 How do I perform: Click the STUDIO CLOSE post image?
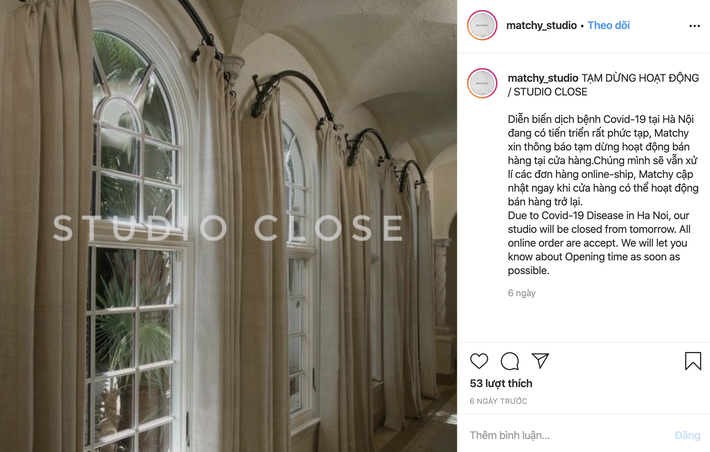pos(228,226)
